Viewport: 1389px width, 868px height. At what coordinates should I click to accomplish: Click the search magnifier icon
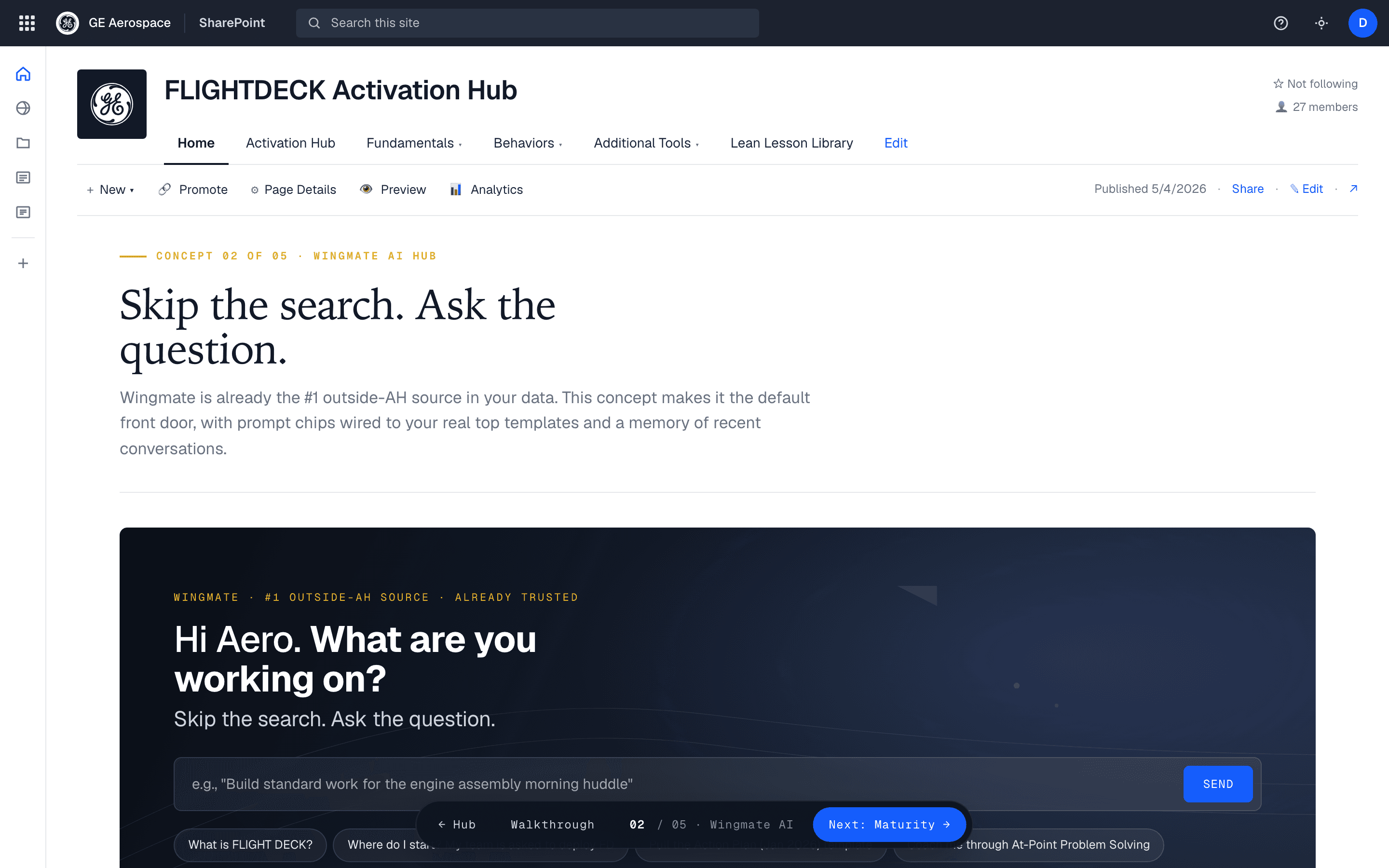(314, 23)
